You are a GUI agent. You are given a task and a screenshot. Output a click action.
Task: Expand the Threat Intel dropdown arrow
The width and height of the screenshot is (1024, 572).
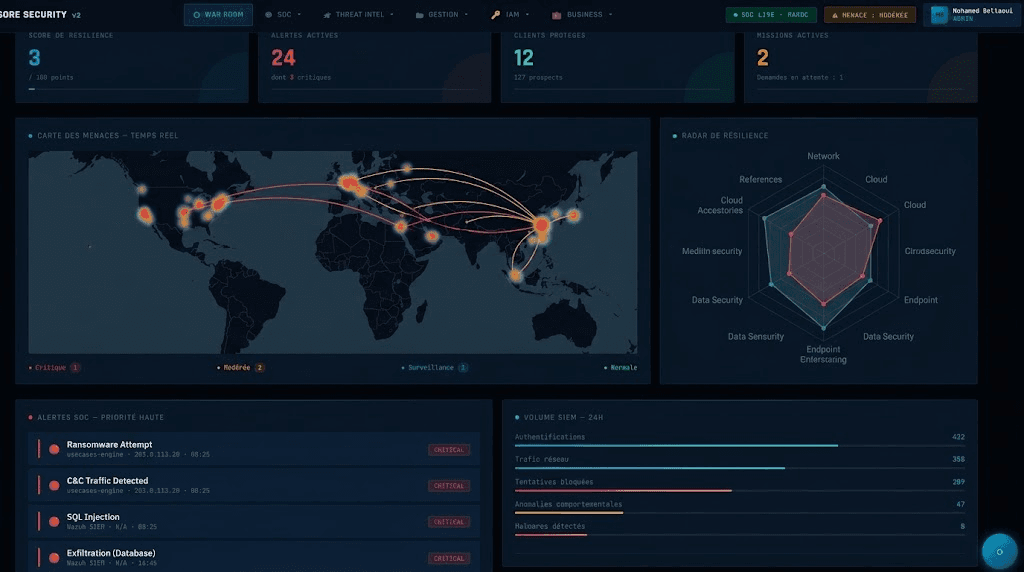click(x=392, y=14)
